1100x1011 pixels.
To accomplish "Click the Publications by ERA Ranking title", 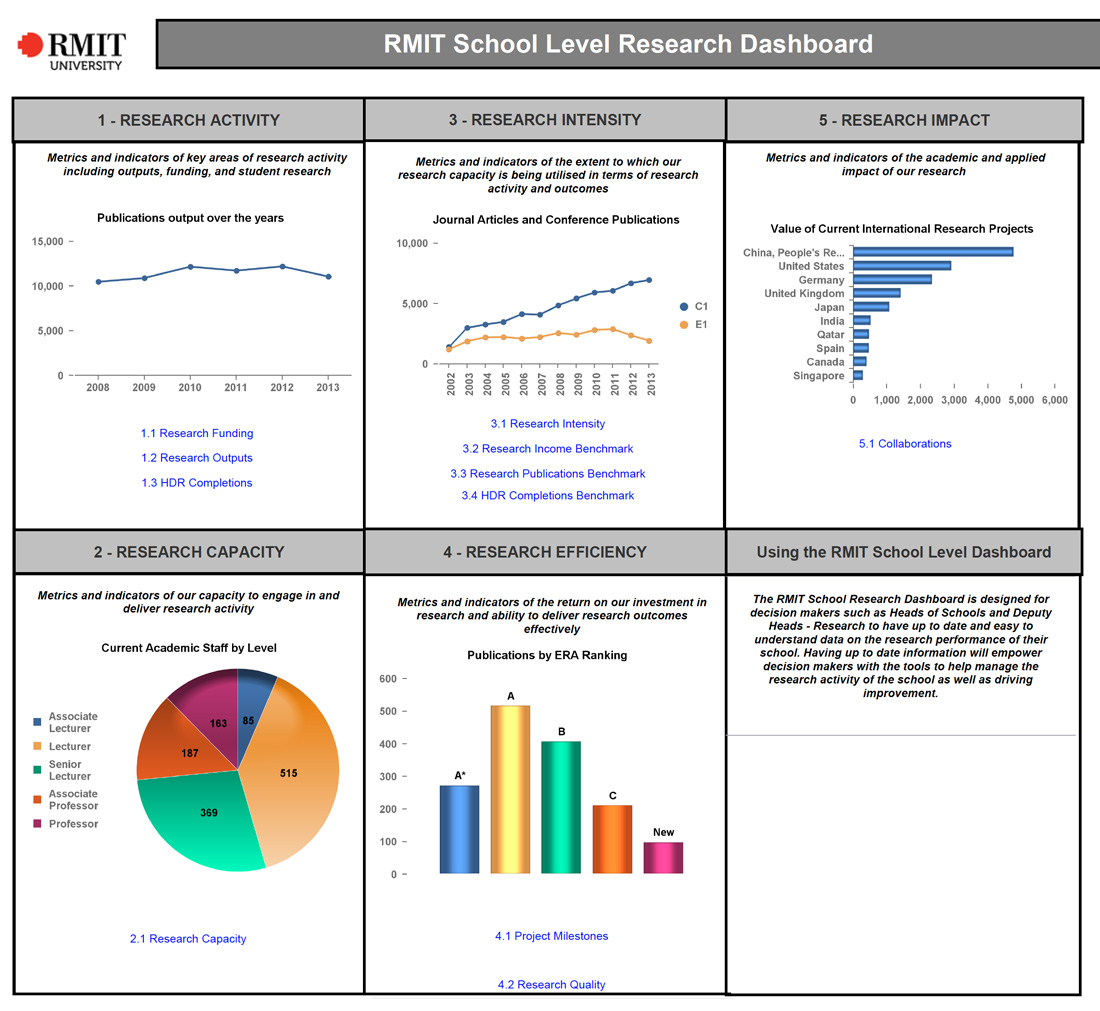I will tap(547, 655).
